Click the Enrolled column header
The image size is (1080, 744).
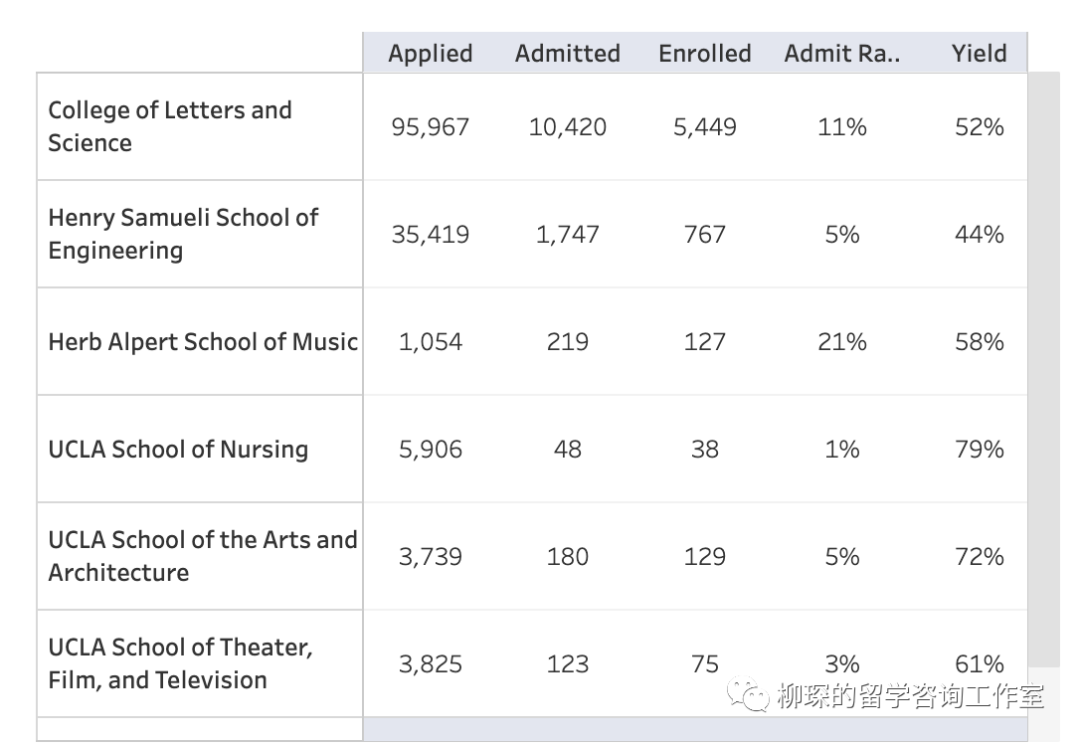705,53
